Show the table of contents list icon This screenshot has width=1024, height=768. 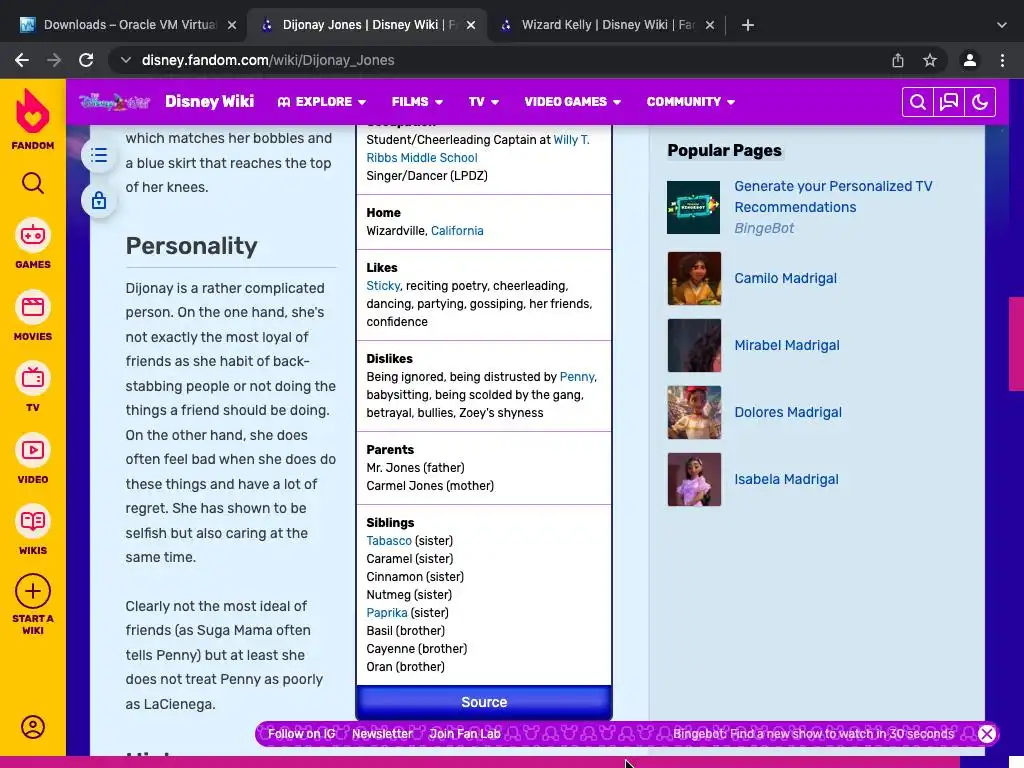point(99,155)
